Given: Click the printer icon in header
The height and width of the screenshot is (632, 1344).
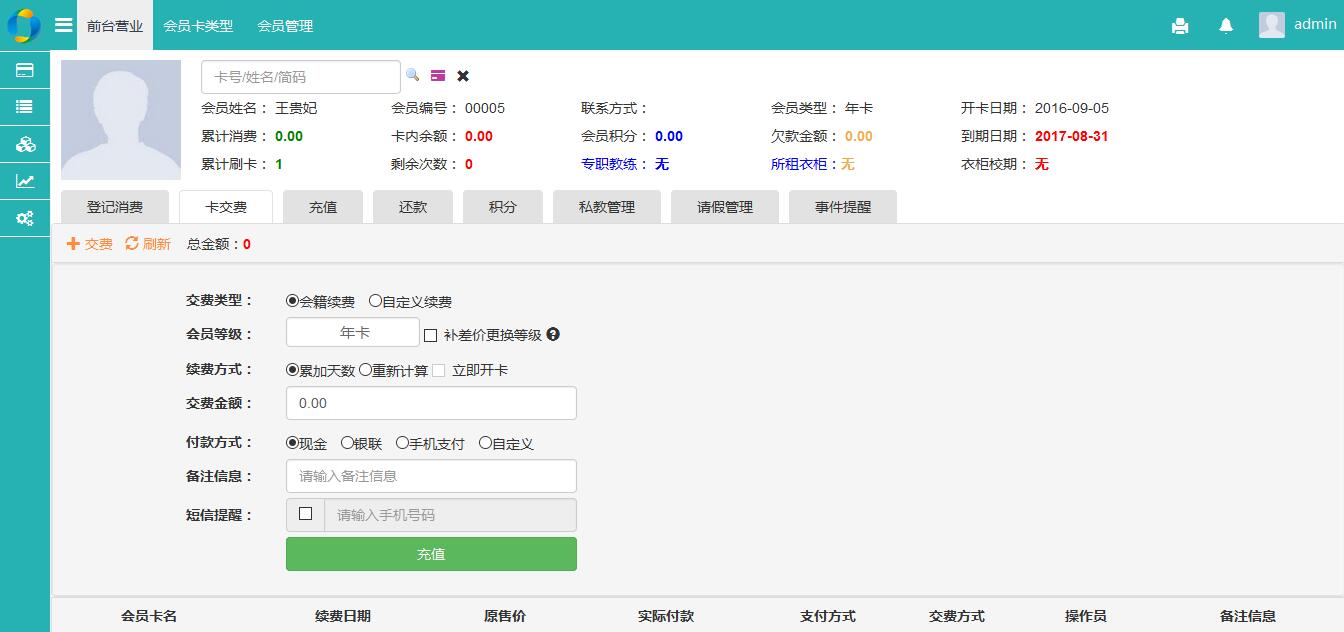Looking at the screenshot, I should pyautogui.click(x=1180, y=26).
